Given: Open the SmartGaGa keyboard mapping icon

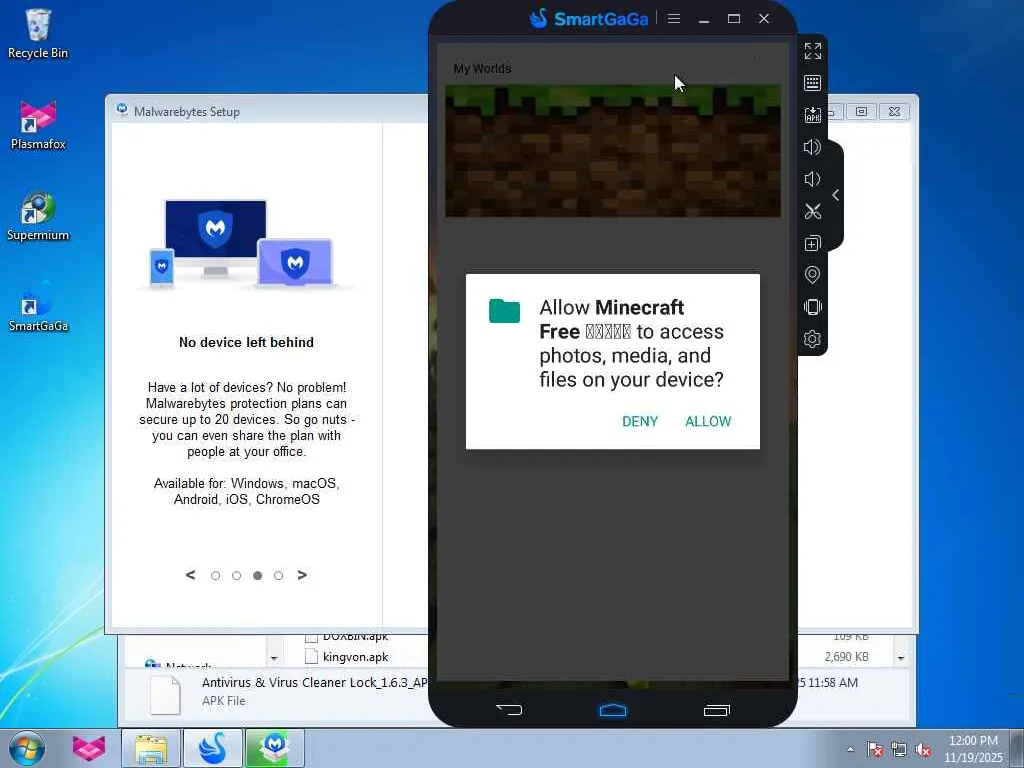Looking at the screenshot, I should [812, 83].
